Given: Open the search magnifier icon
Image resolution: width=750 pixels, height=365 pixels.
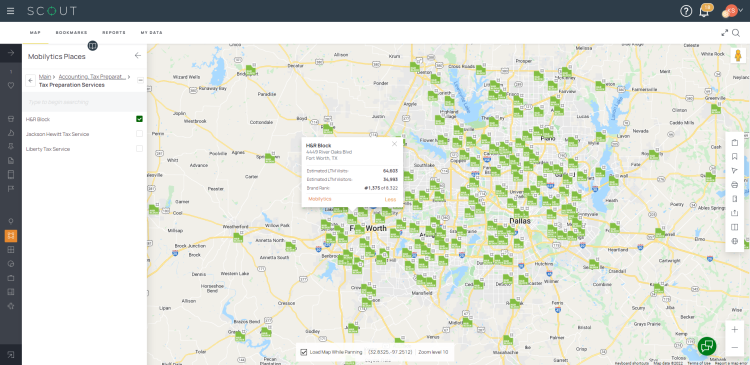Looking at the screenshot, I should pos(736,33).
